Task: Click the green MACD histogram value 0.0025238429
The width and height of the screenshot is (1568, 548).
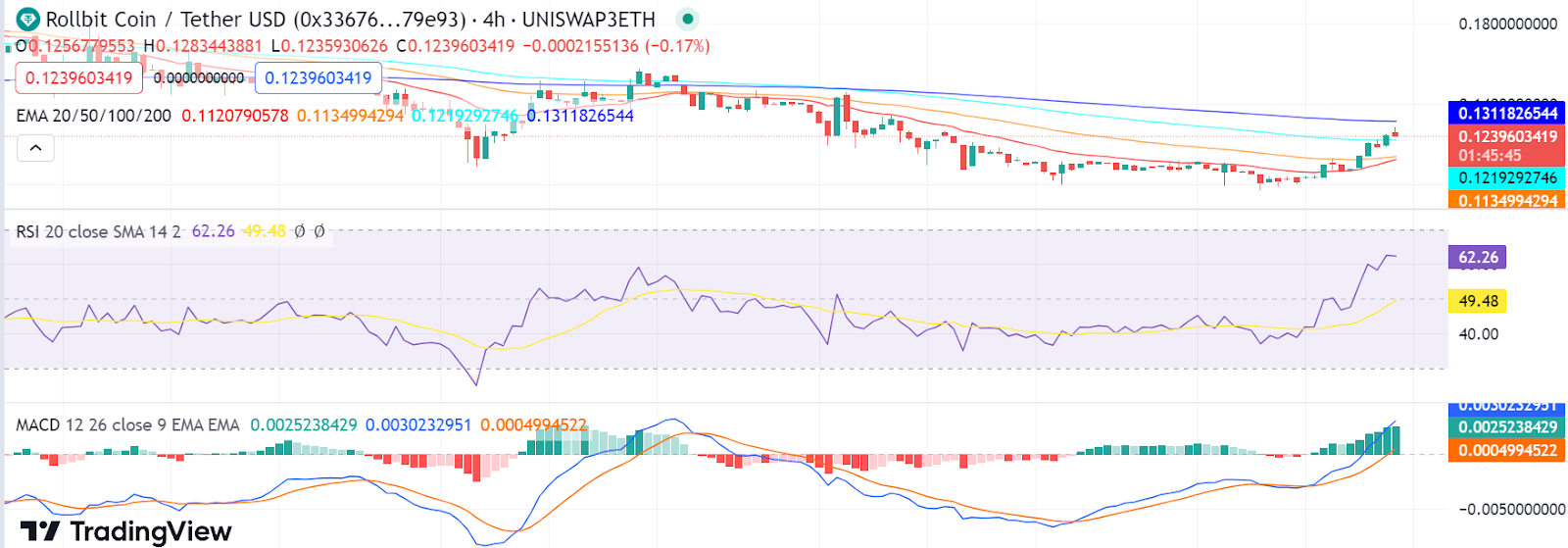Action: pos(304,425)
